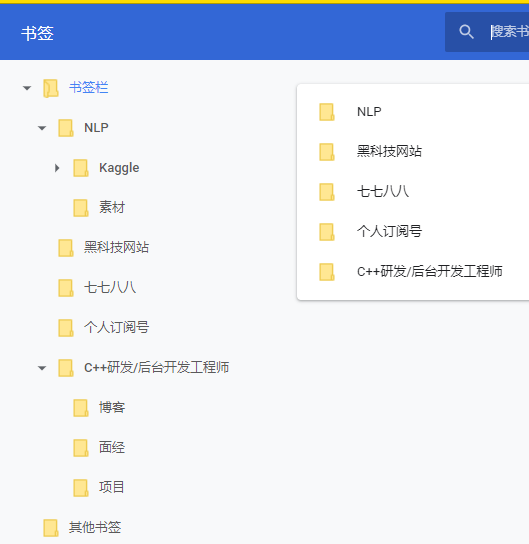Image resolution: width=529 pixels, height=544 pixels.
Task: Select 黑科技网站 label in sidebar tree
Action: click(116, 247)
